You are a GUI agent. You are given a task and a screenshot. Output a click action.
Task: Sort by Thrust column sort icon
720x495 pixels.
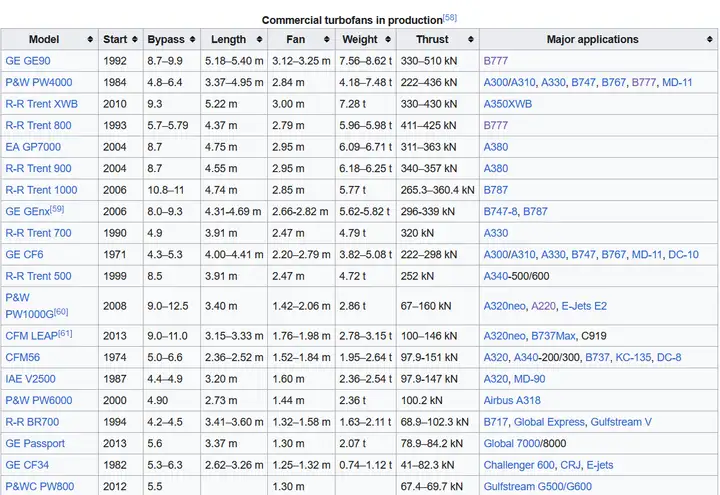[471, 39]
